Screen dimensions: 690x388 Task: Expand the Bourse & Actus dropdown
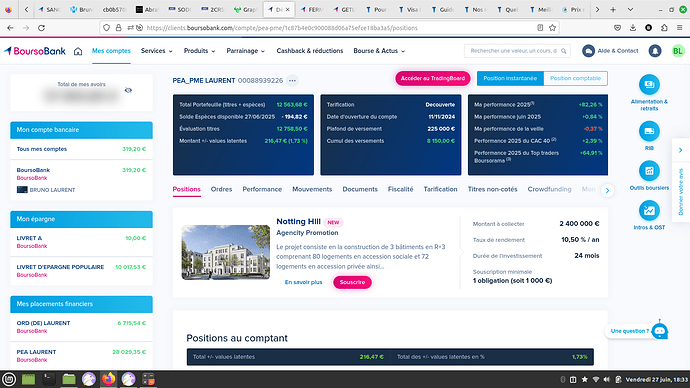379,51
